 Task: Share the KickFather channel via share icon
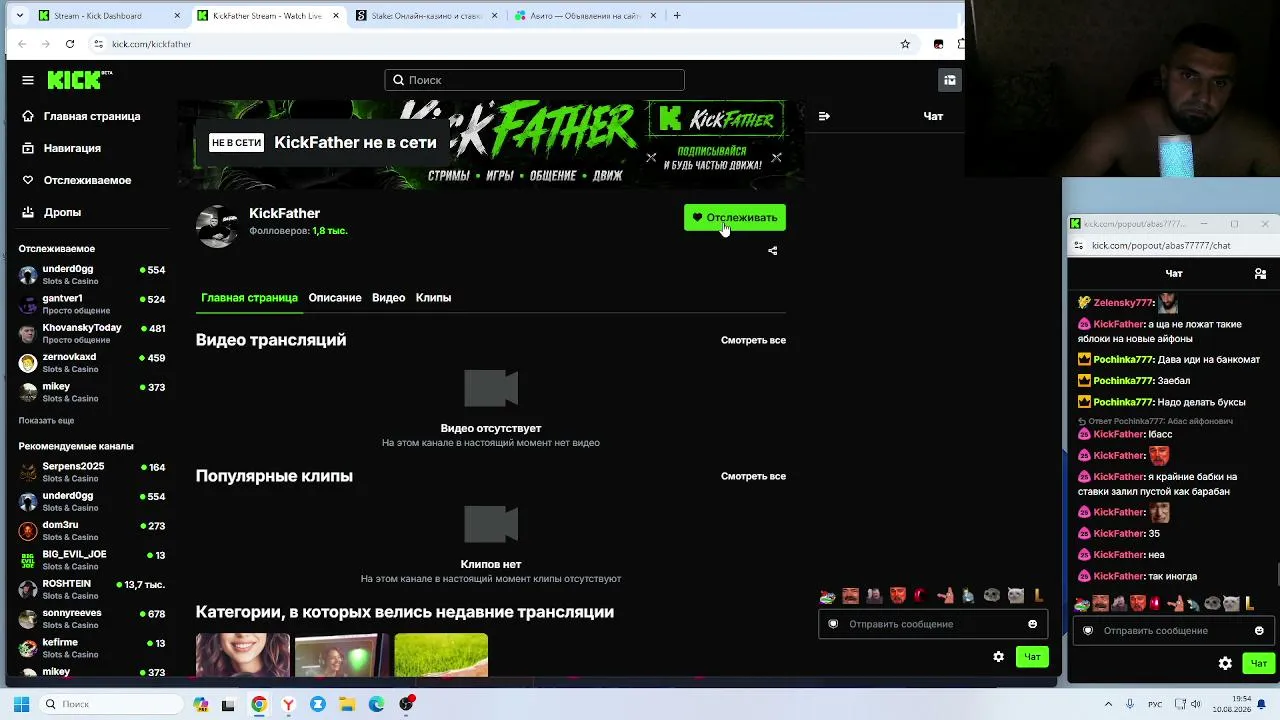(772, 251)
